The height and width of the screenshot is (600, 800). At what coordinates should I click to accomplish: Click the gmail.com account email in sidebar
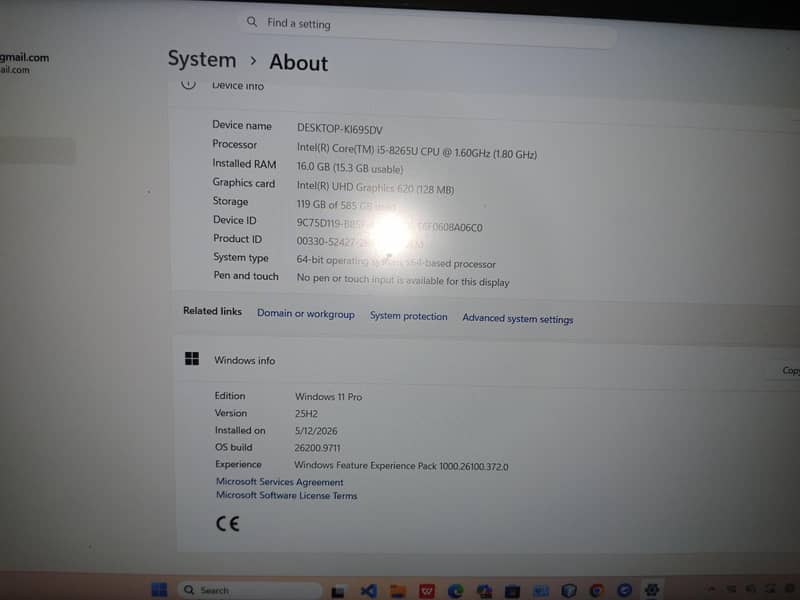[x=24, y=57]
